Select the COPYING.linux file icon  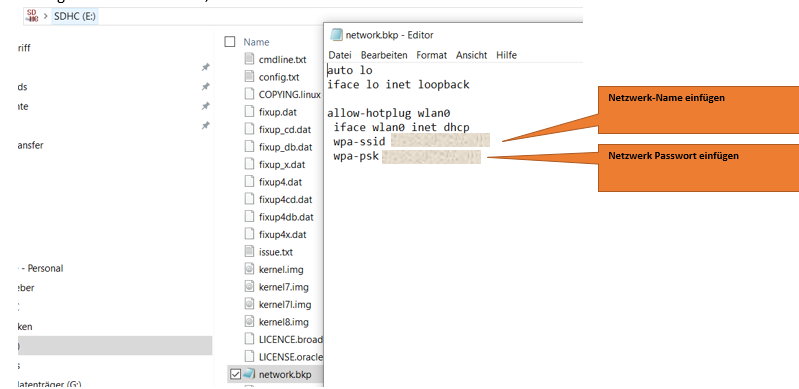[x=249, y=94]
